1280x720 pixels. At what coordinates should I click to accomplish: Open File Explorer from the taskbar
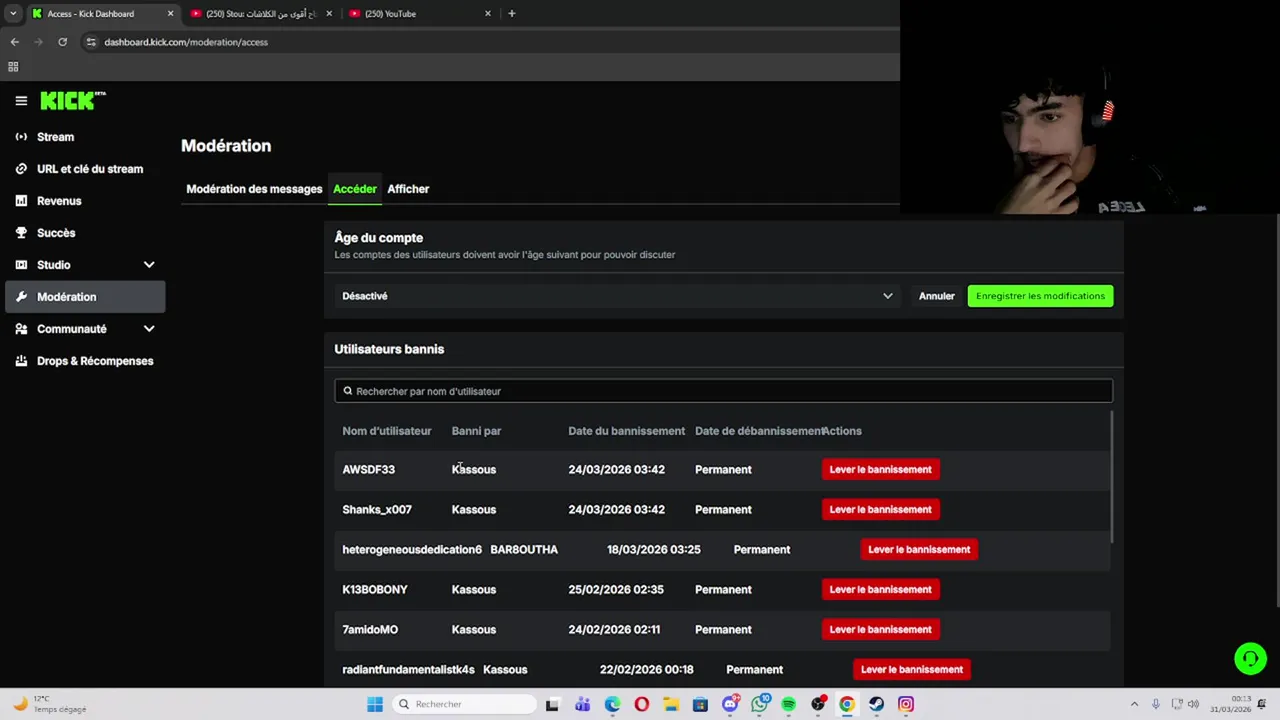(x=671, y=704)
